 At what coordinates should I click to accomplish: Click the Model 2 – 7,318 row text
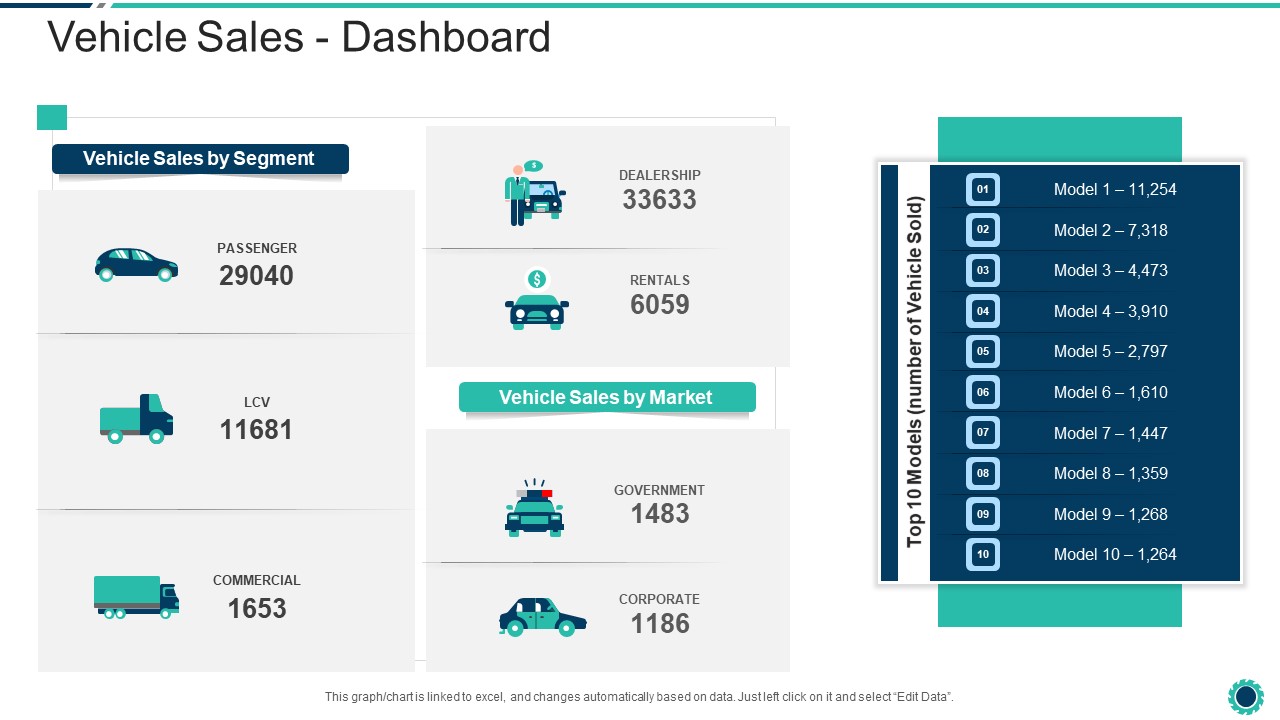pos(1111,230)
